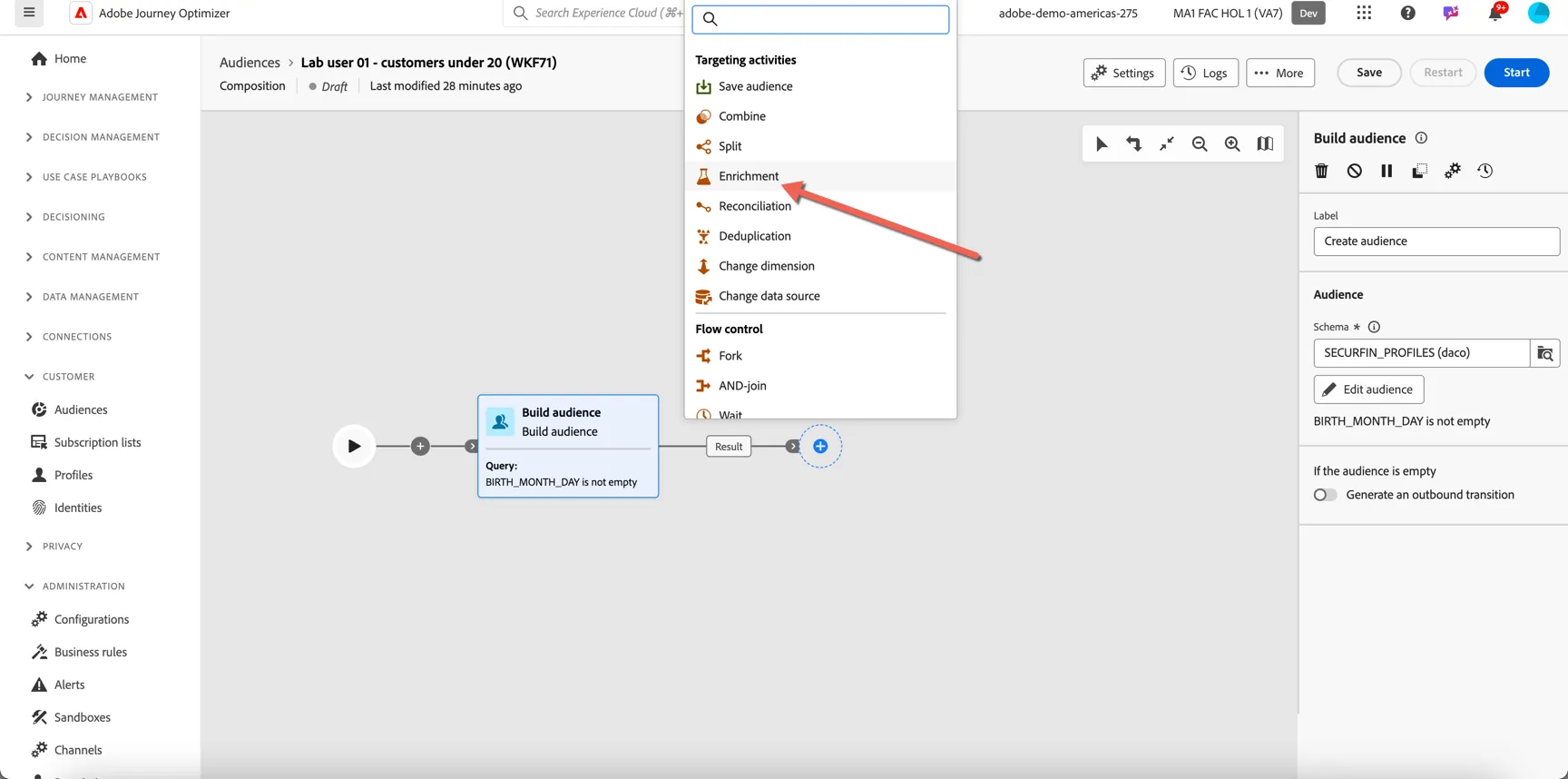The height and width of the screenshot is (779, 1568).
Task: Click the Save button
Action: point(1369,73)
